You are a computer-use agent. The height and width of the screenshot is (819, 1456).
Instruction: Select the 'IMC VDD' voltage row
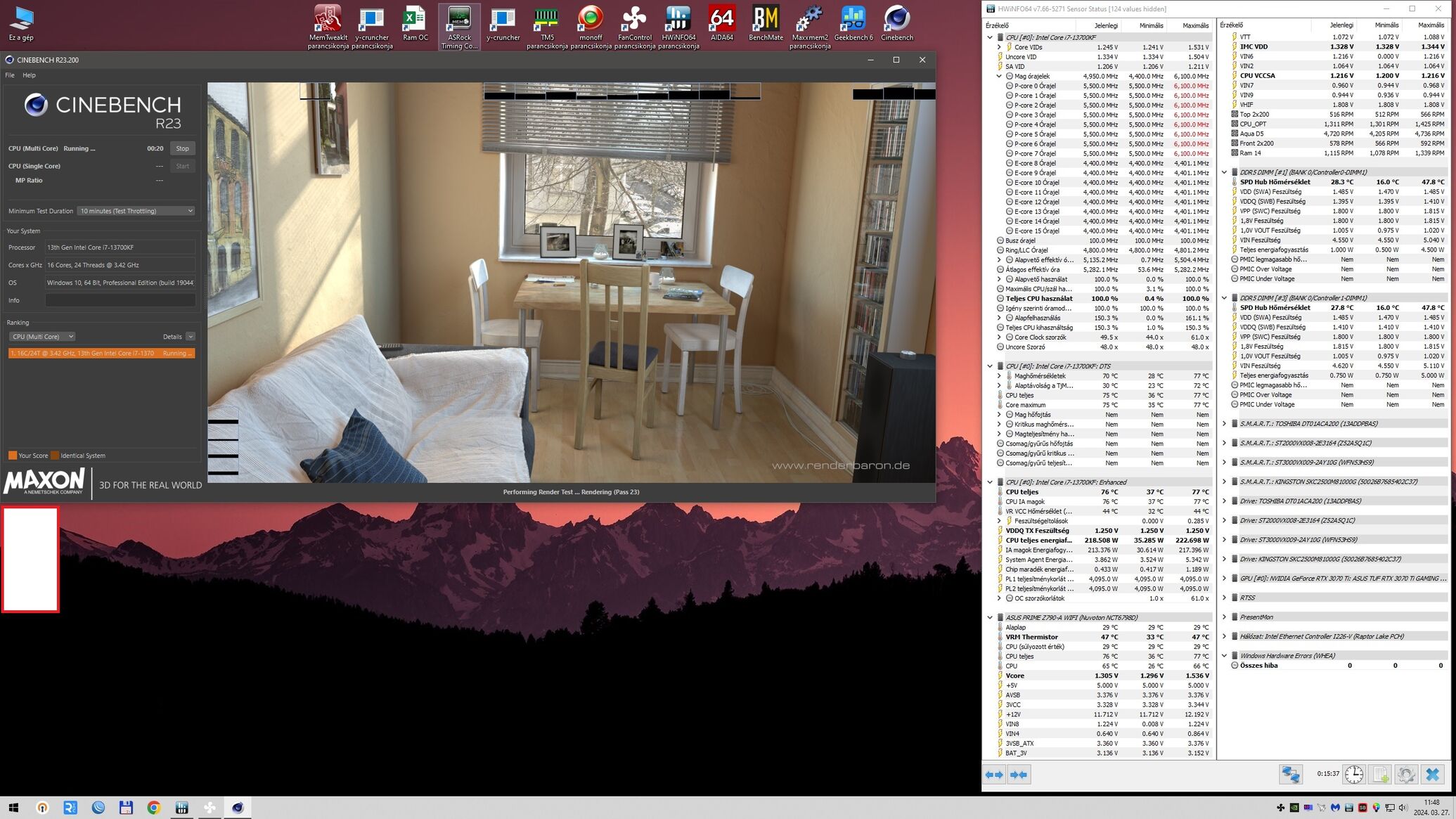point(1333,47)
